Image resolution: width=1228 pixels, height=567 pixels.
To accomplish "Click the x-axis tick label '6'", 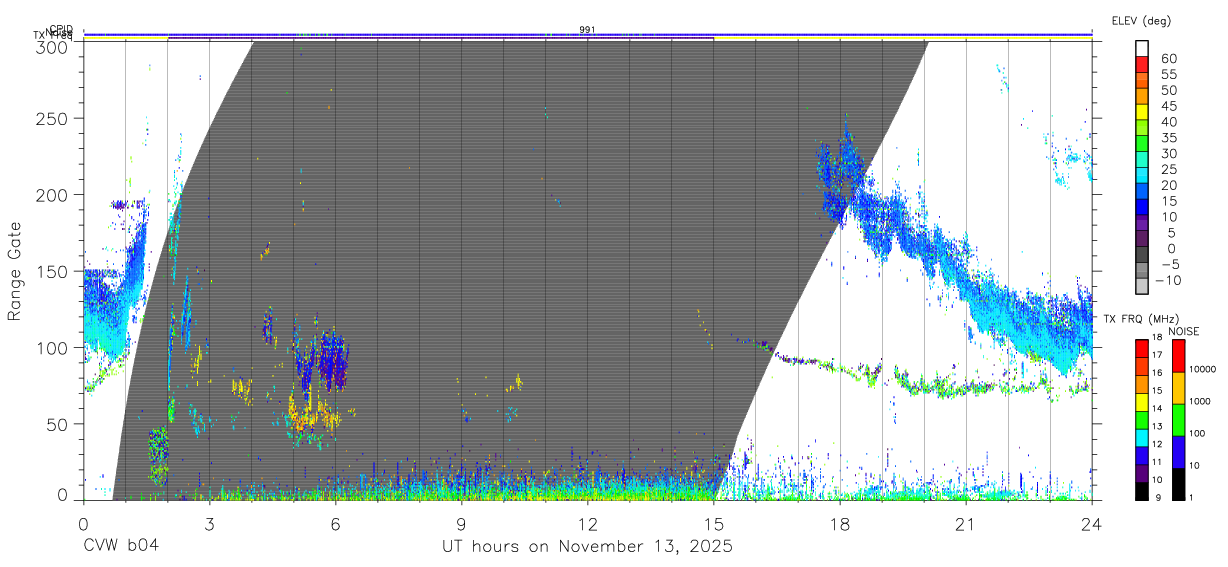I will pos(335,524).
